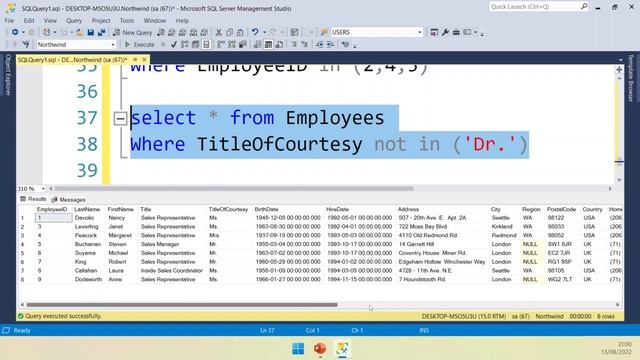Viewport: 640px width, 360px height.
Task: Click the Analysis Services XMLA Query icon
Action: 193,32
